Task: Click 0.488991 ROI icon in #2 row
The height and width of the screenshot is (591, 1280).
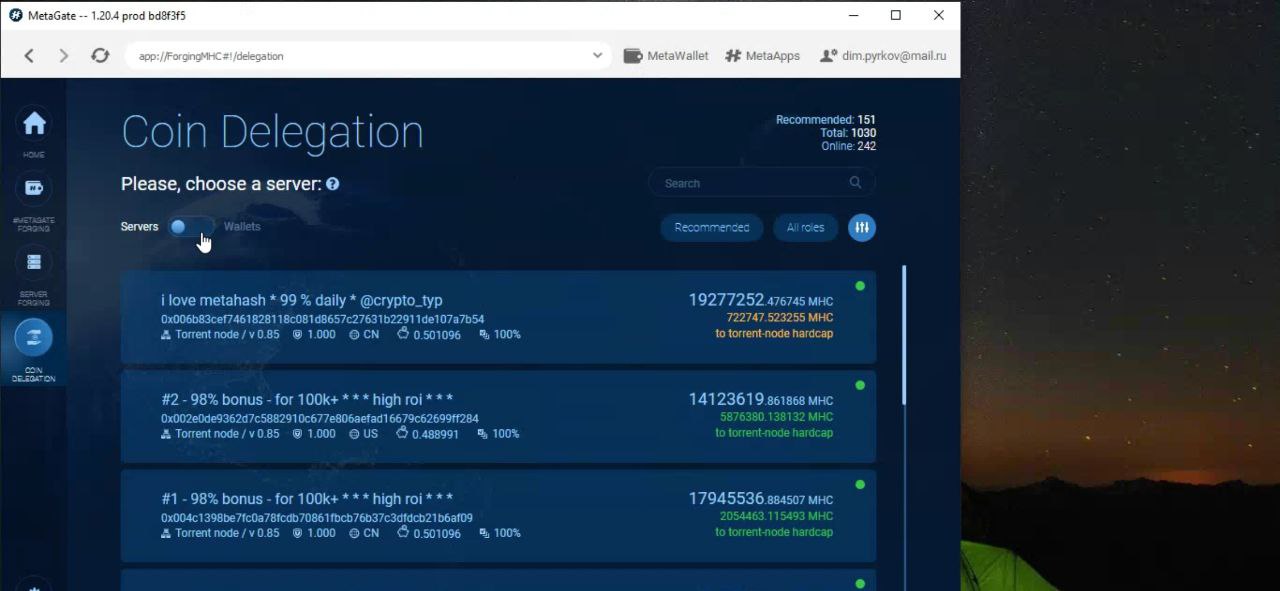Action: pos(403,433)
